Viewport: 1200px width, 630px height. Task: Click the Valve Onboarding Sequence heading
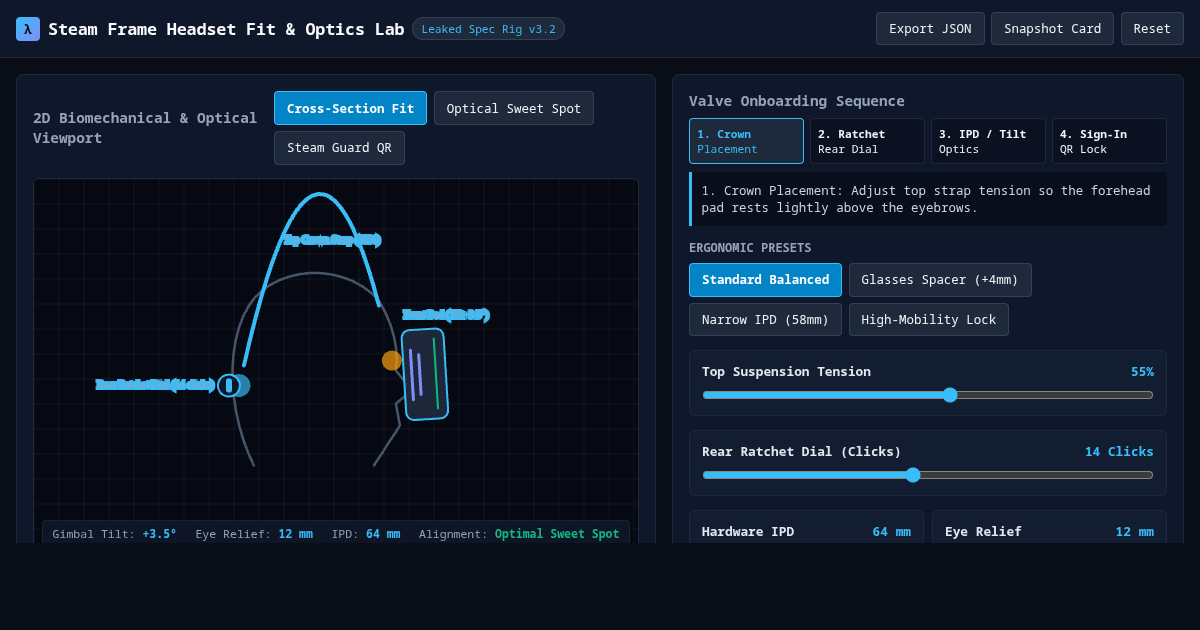point(796,101)
